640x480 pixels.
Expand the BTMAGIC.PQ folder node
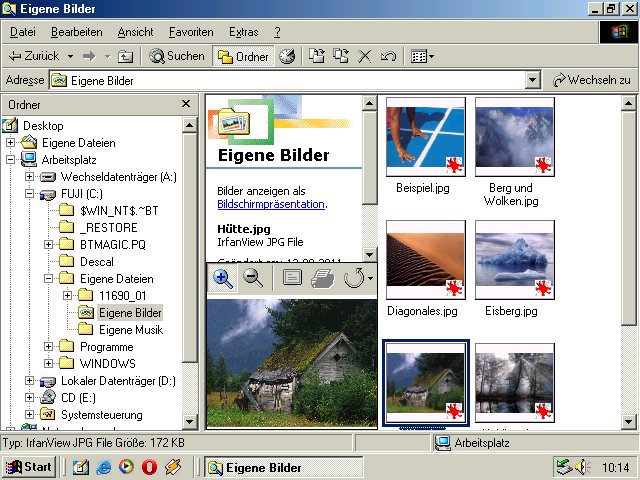49,244
